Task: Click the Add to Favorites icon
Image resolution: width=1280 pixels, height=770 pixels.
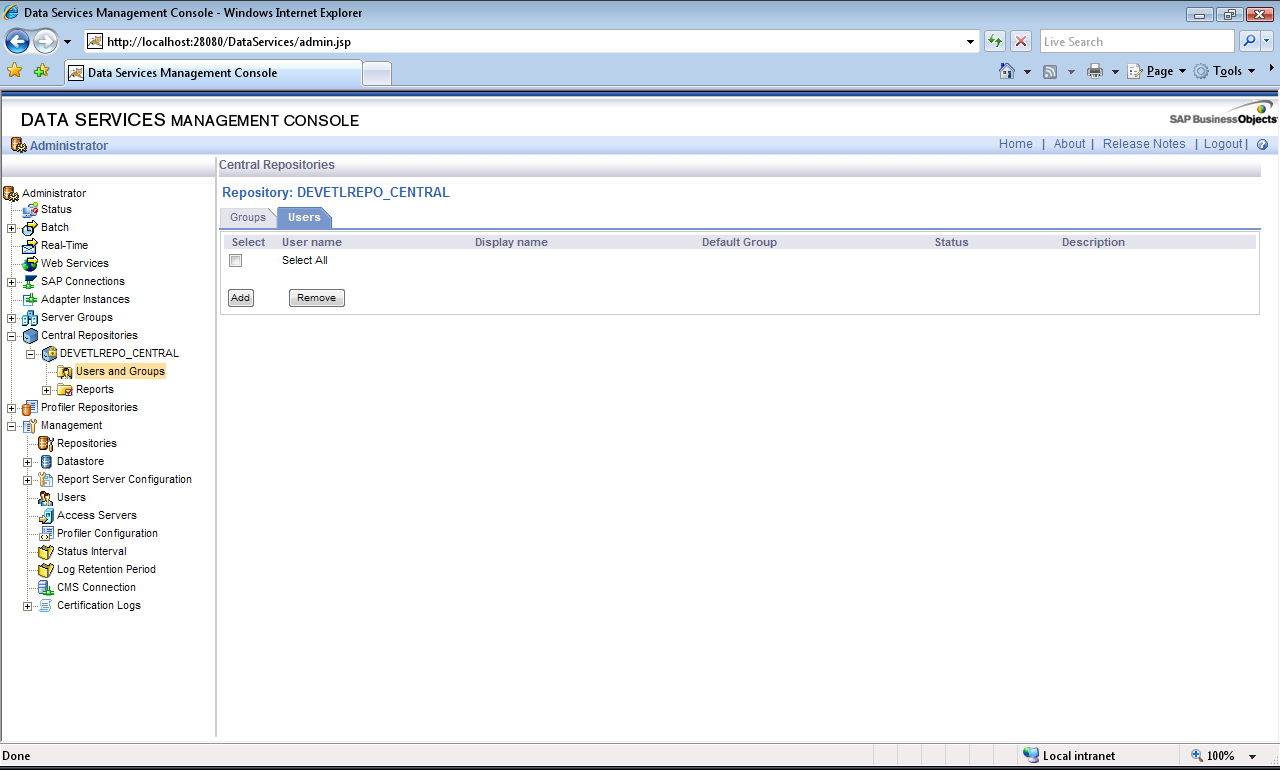Action: coord(41,71)
